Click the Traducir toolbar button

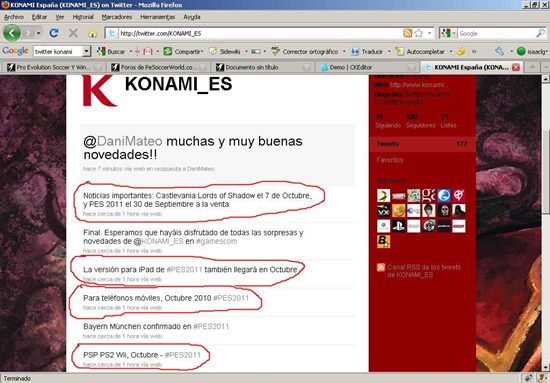click(x=367, y=52)
